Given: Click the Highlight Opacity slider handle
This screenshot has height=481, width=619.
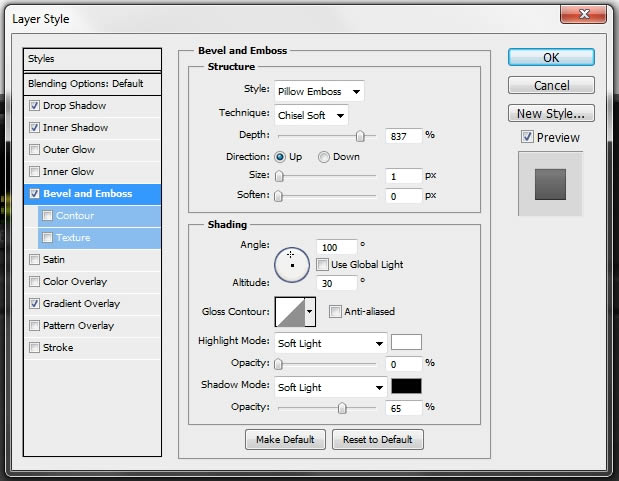Looking at the screenshot, I should (278, 364).
